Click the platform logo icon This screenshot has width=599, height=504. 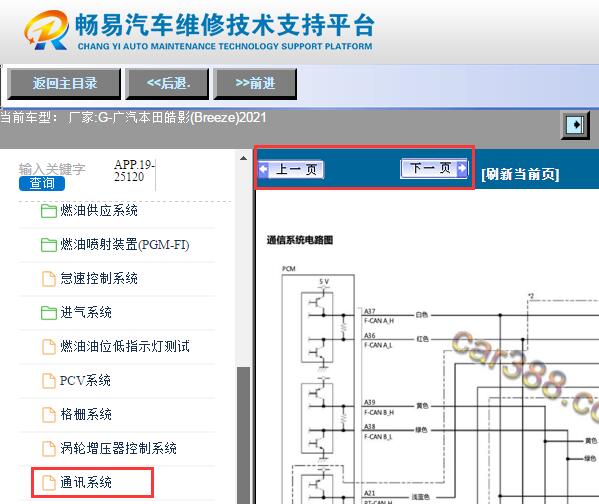[47, 30]
